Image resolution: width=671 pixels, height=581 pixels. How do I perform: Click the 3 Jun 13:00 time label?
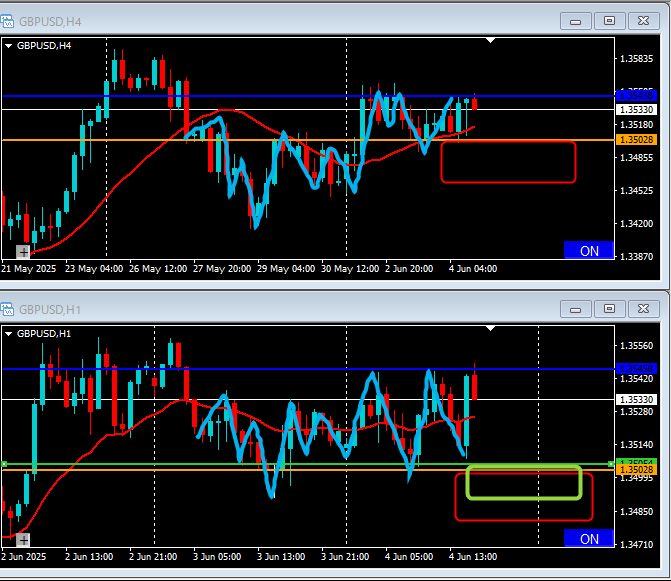pos(281,557)
